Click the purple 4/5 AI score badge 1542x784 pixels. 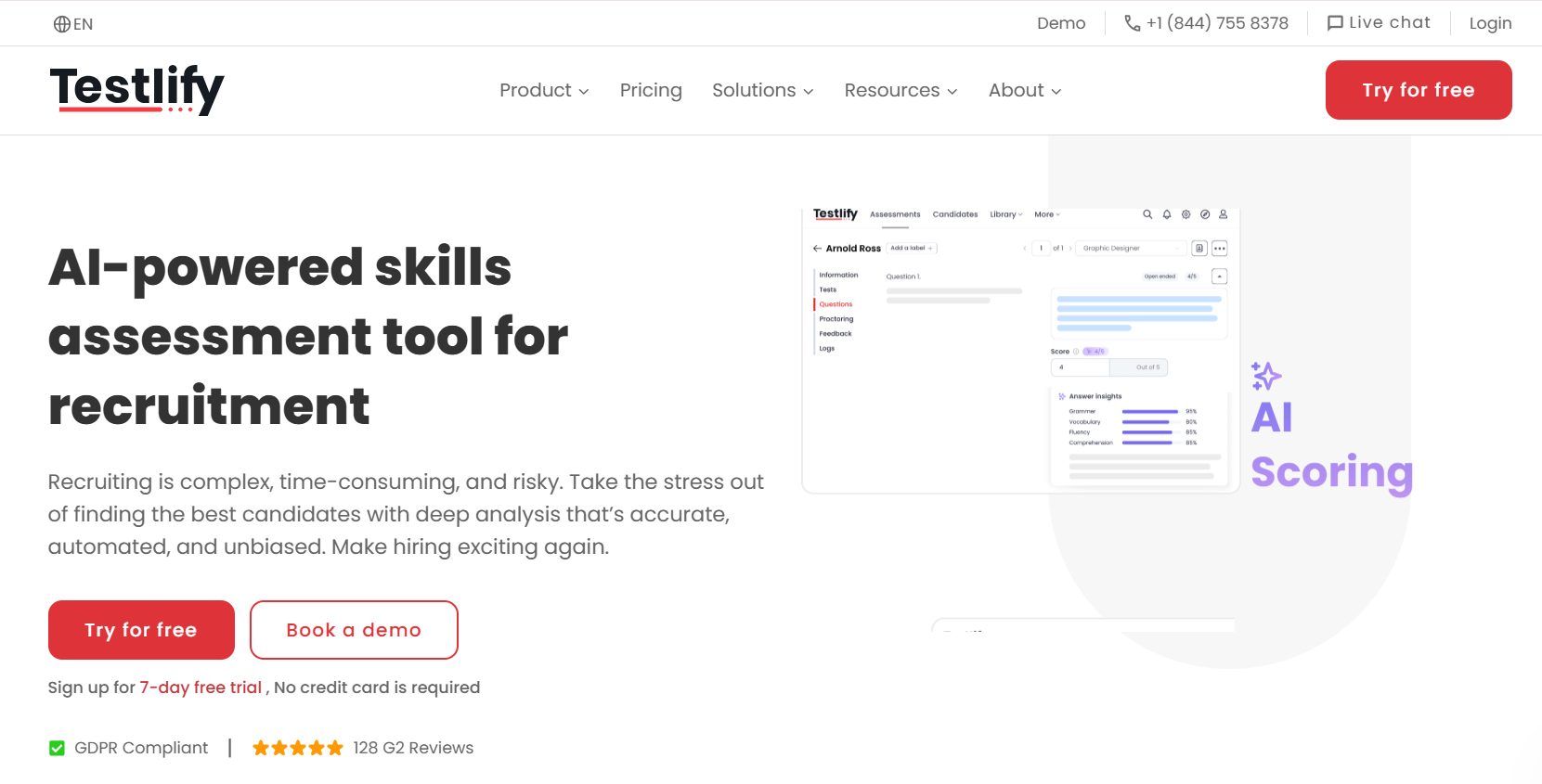(1095, 352)
